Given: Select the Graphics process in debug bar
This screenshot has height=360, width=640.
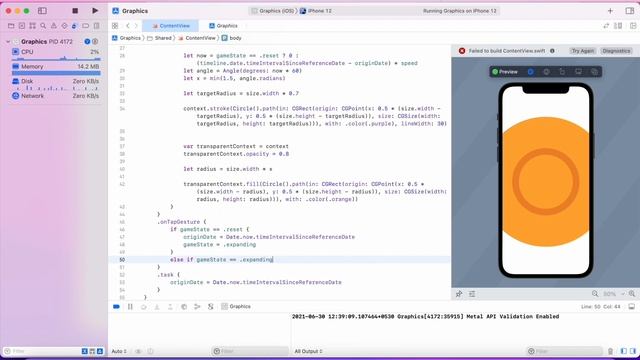Looking at the screenshot, I should coord(236,307).
